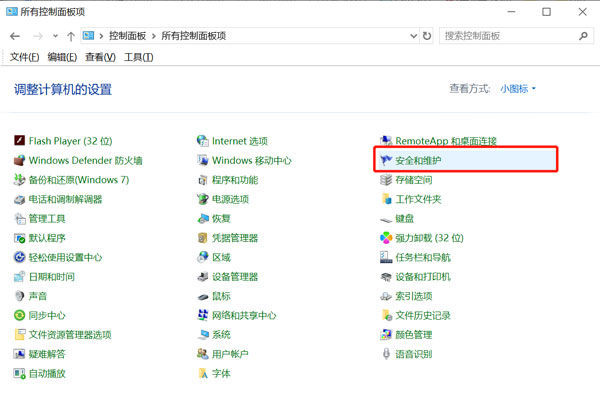Click the 同步中心 green icon
This screenshot has width=600, height=401.
coord(20,315)
